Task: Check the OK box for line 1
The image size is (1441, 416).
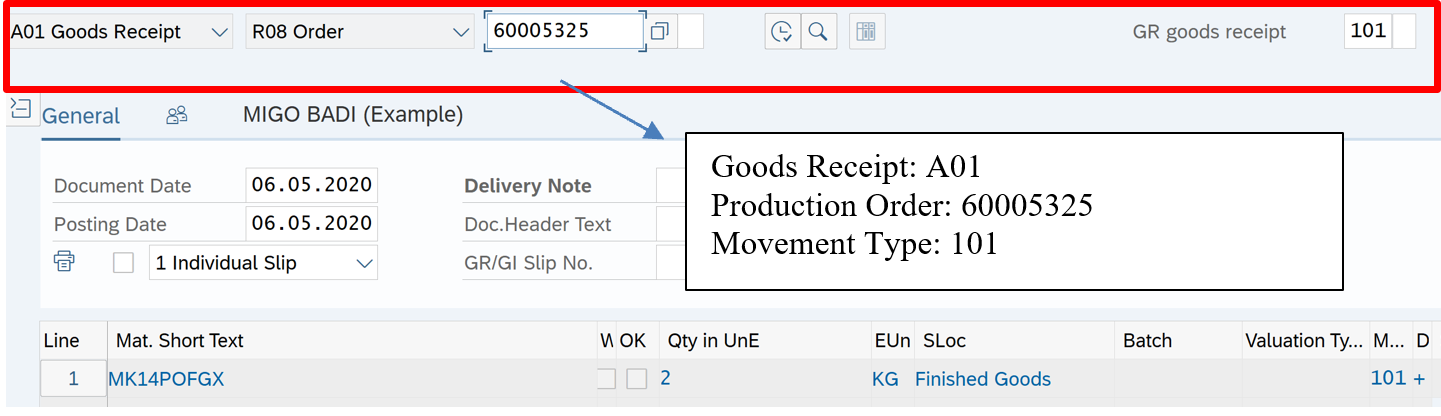Action: pos(636,379)
